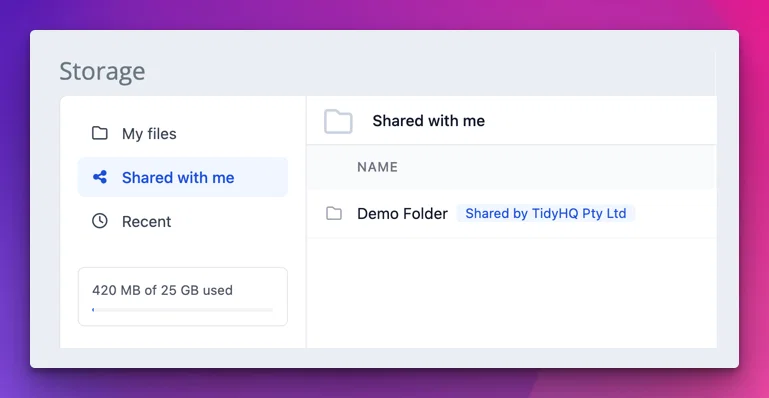Open the Recent files list

[182, 221]
